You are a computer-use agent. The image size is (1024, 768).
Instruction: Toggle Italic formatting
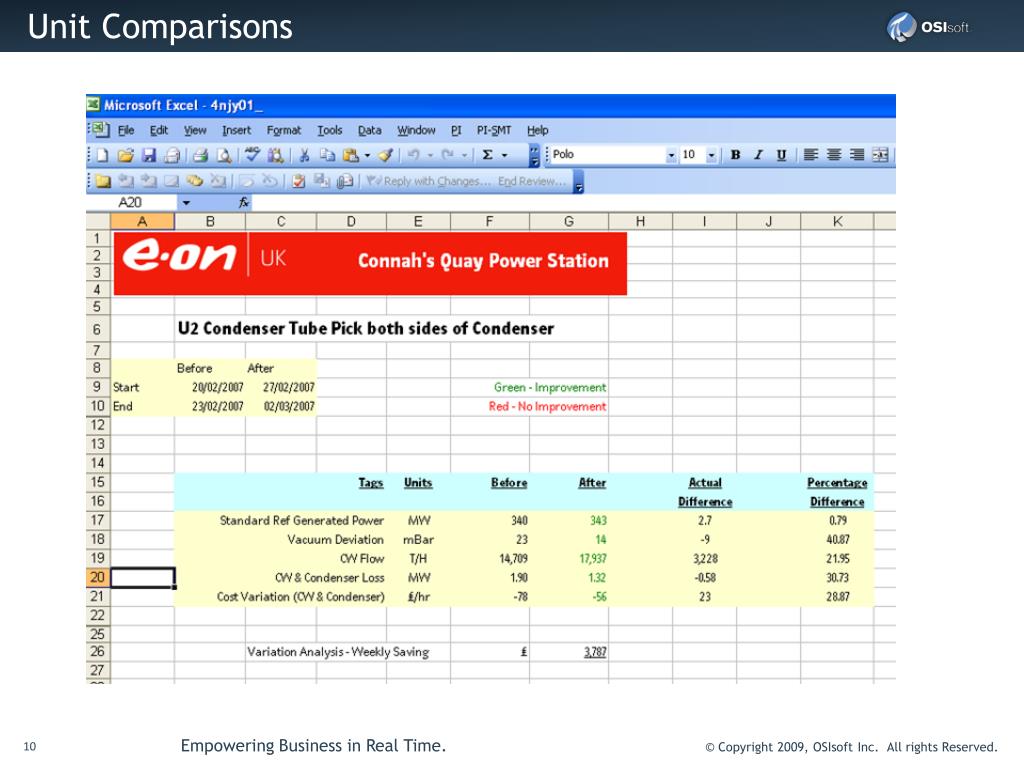(x=758, y=155)
